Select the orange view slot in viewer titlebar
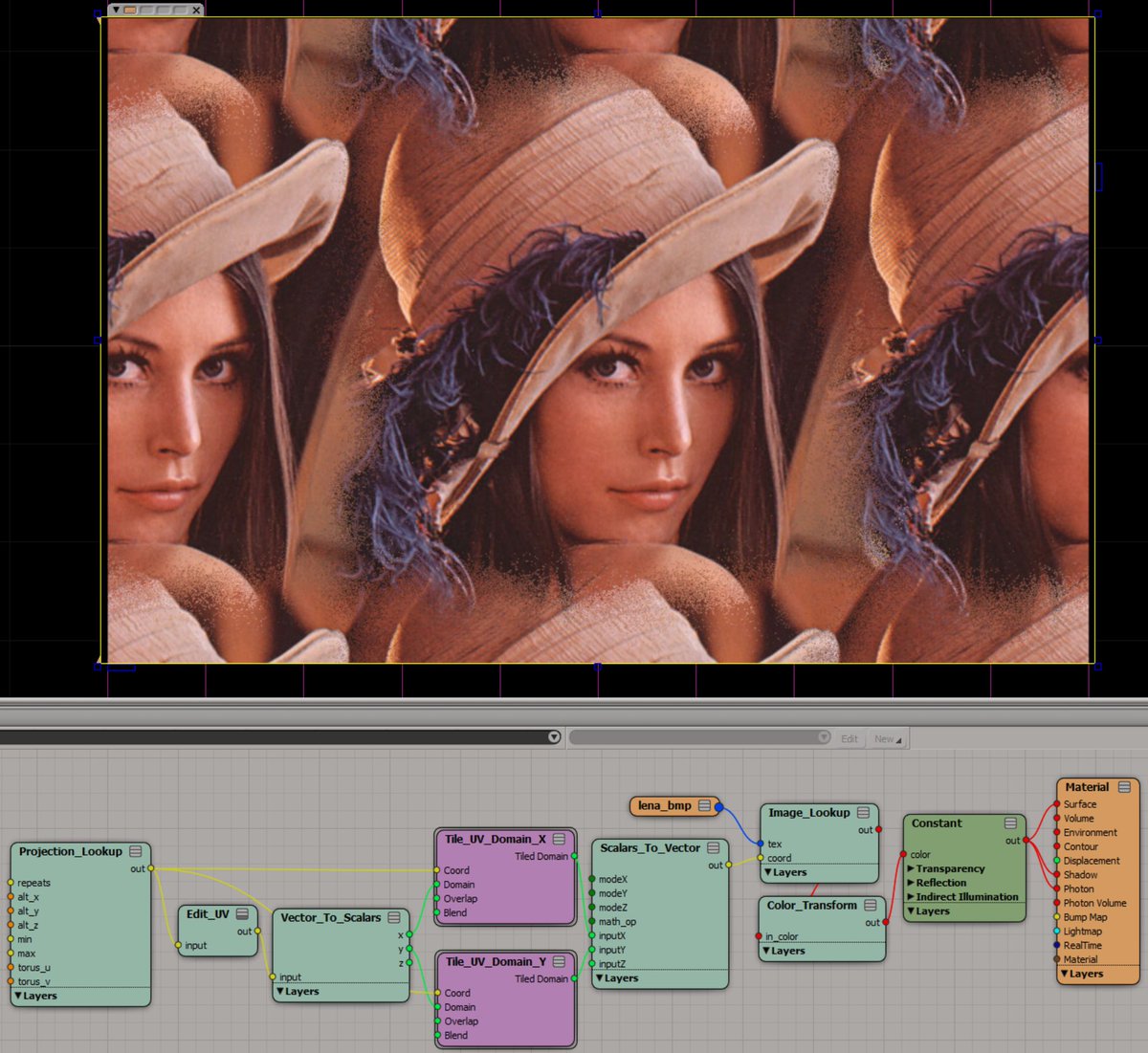1148x1053 pixels. (131, 10)
